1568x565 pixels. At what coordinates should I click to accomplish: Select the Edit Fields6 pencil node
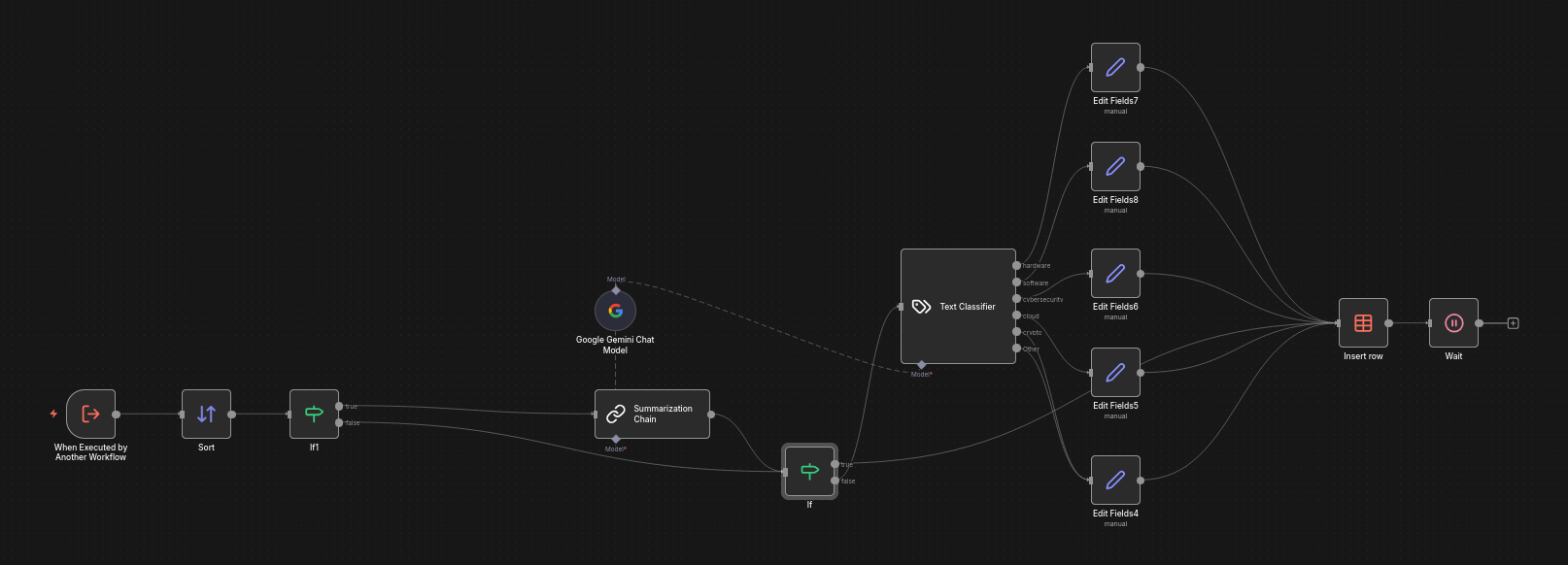(1115, 273)
